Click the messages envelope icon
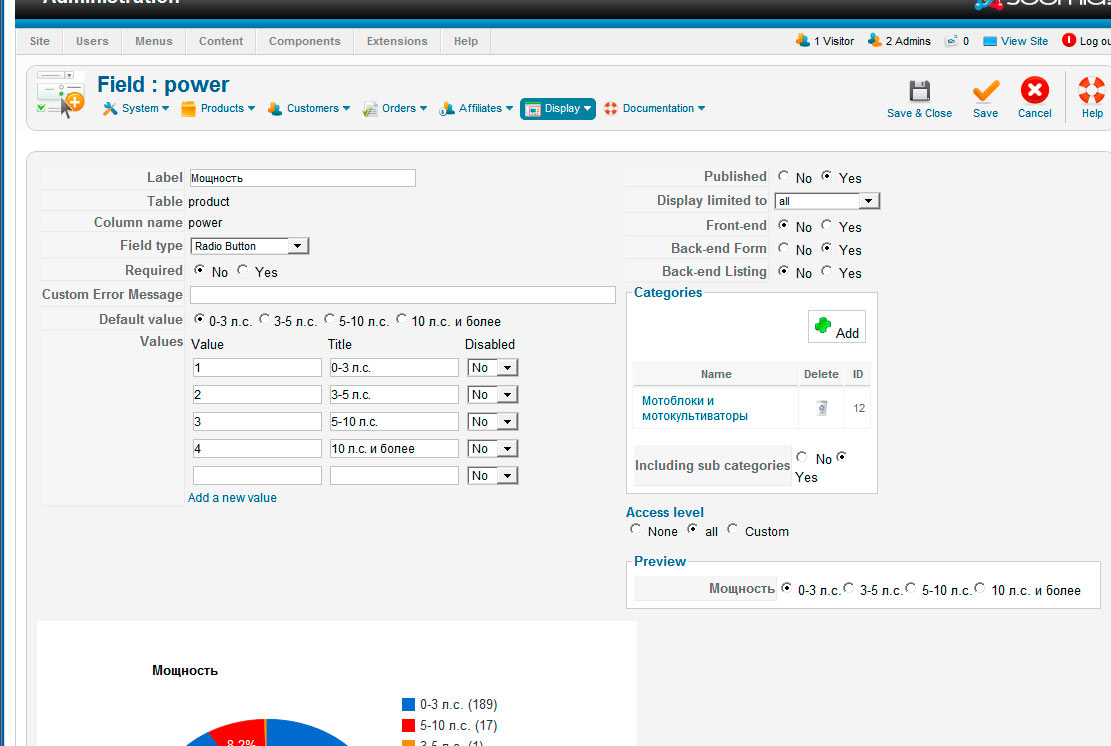The image size is (1111, 746). [x=951, y=41]
